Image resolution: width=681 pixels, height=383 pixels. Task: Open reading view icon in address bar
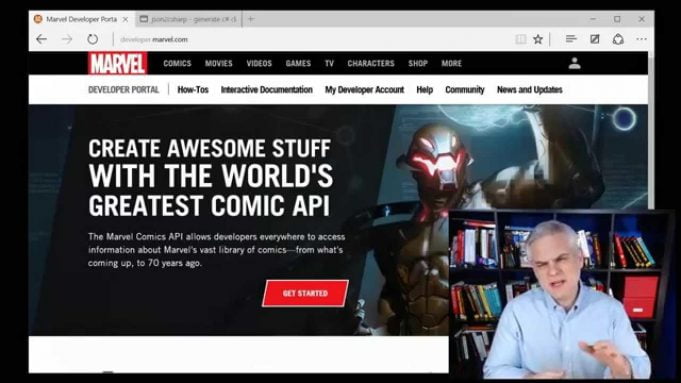click(520, 40)
